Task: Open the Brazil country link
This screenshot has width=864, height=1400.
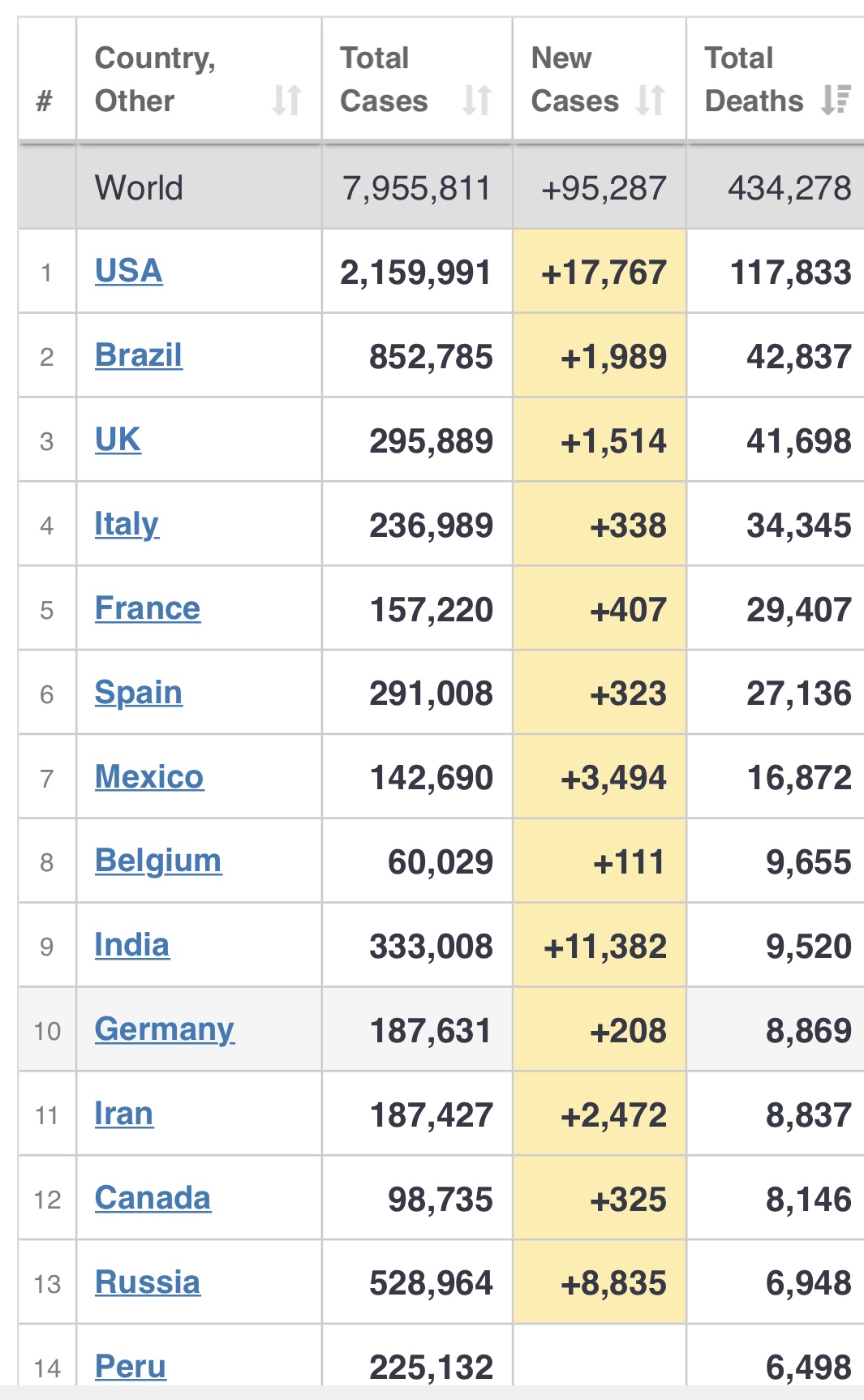Action: 138,355
